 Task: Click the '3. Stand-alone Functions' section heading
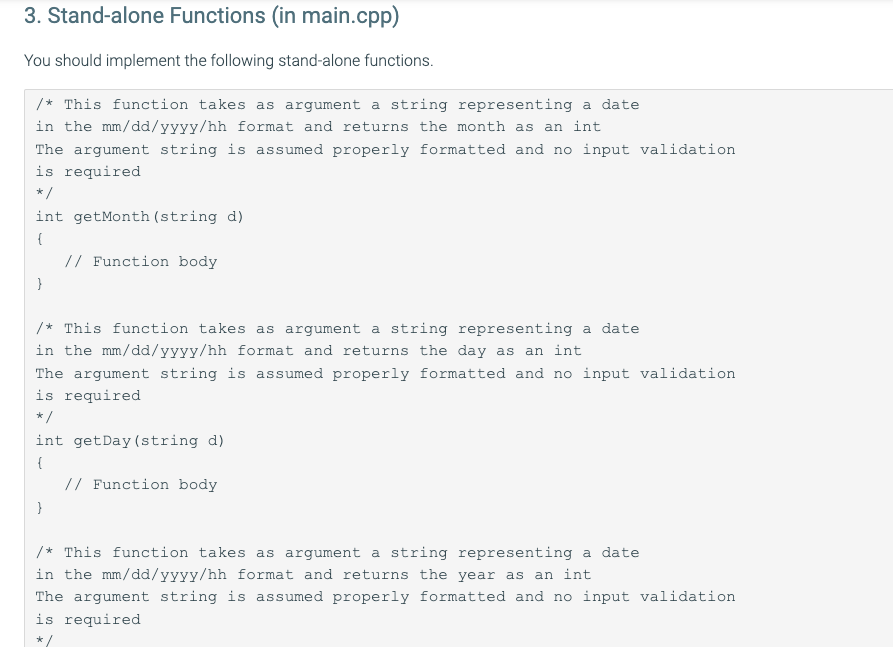coord(211,17)
